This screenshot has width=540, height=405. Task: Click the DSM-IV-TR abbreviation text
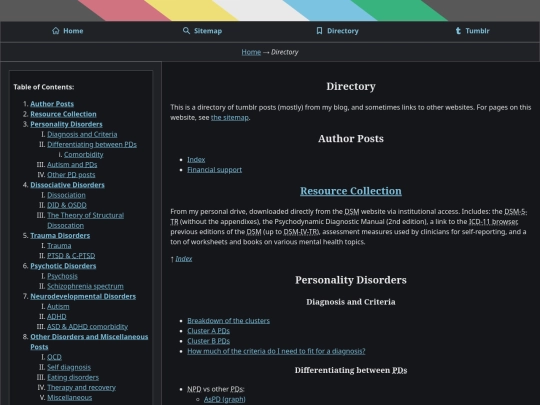coord(301,232)
